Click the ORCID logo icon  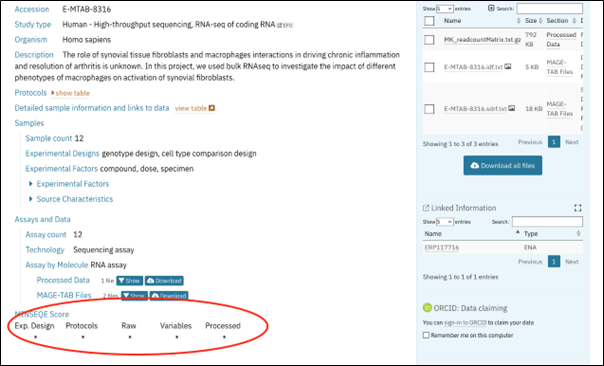tap(427, 307)
